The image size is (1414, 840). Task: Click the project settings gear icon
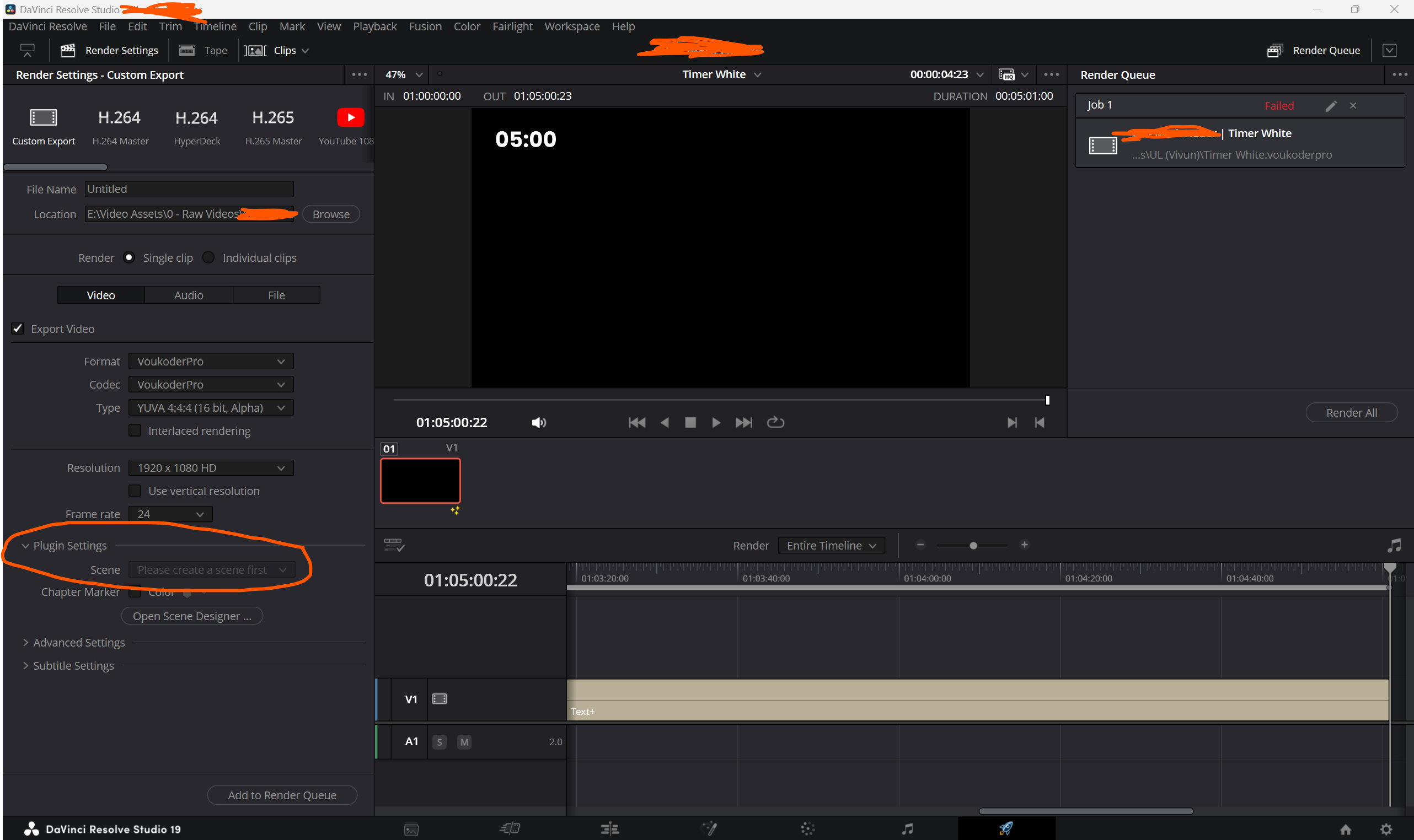point(1386,829)
